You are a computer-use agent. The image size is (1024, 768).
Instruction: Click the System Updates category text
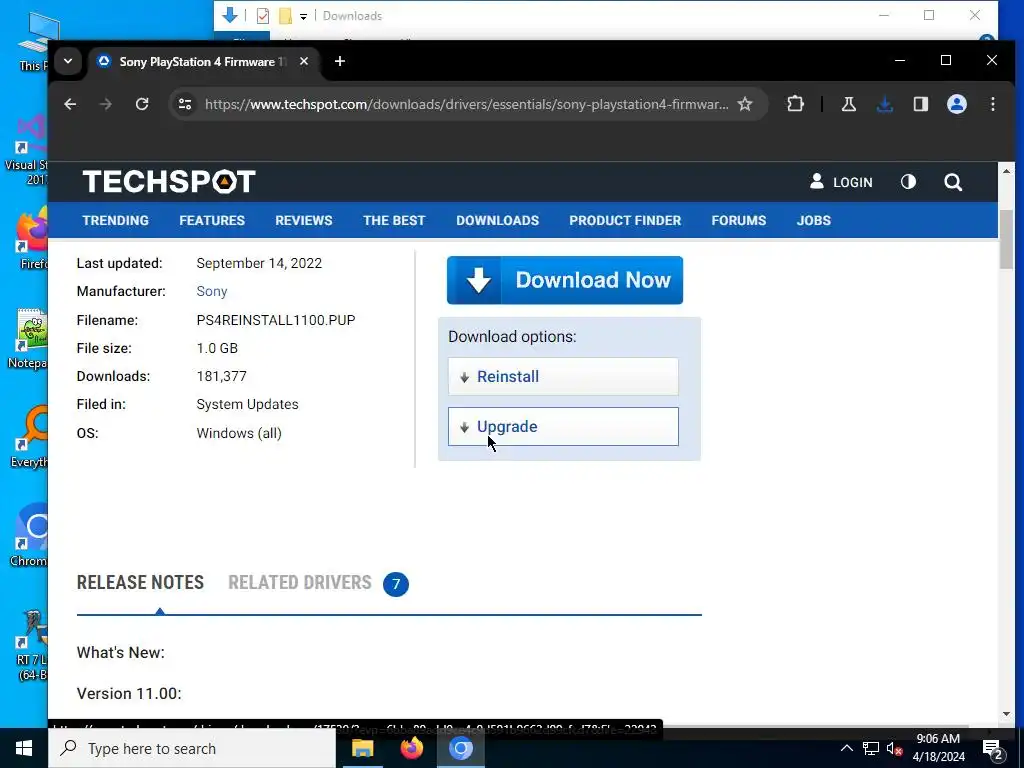coord(248,404)
